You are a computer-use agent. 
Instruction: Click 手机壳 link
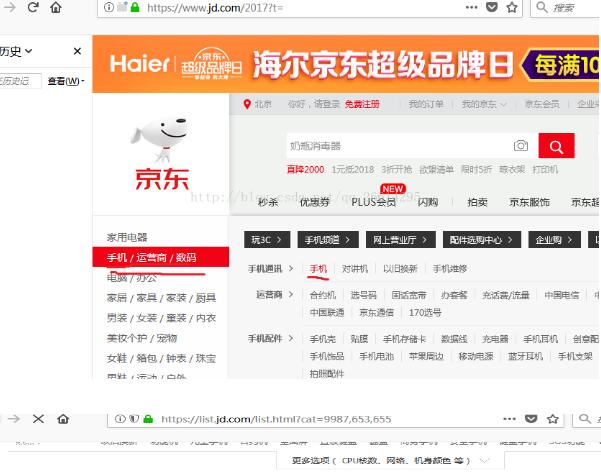pos(323,339)
